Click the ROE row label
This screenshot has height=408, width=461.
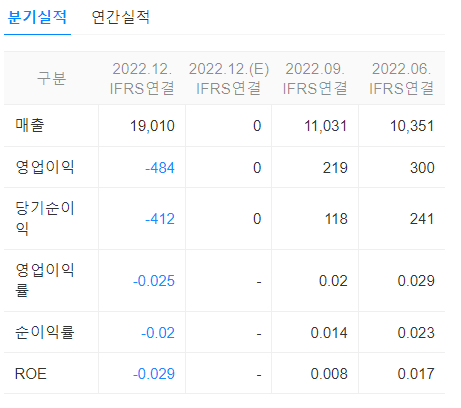tap(31, 374)
